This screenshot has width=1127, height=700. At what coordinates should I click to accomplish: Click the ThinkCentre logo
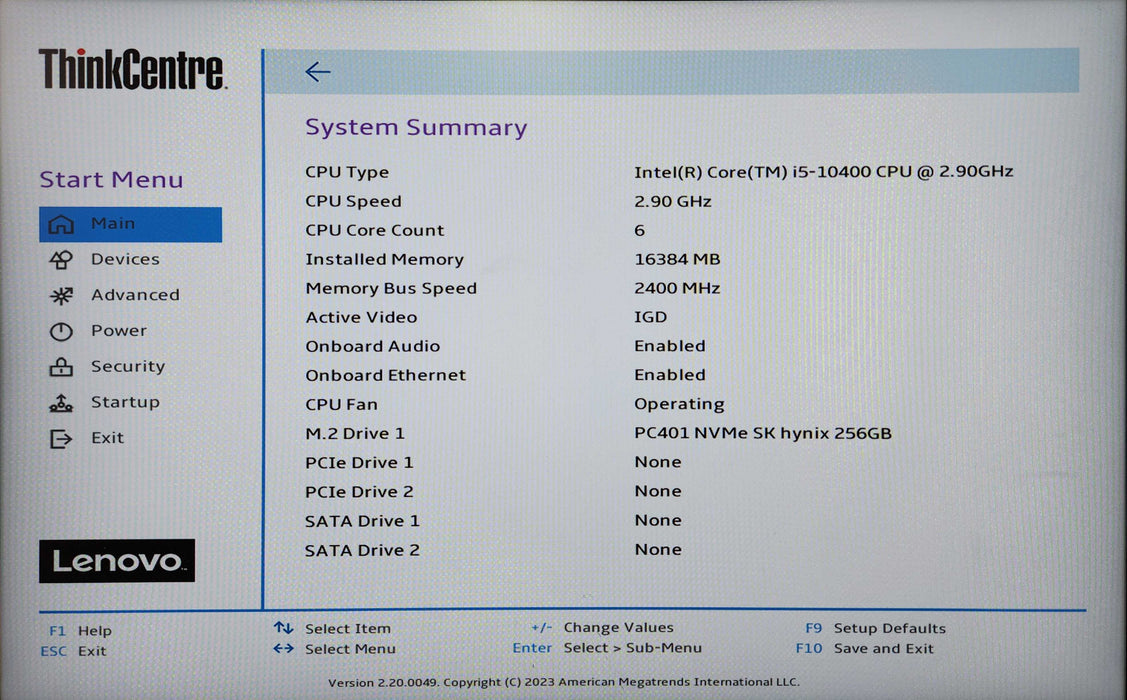pyautogui.click(x=133, y=69)
